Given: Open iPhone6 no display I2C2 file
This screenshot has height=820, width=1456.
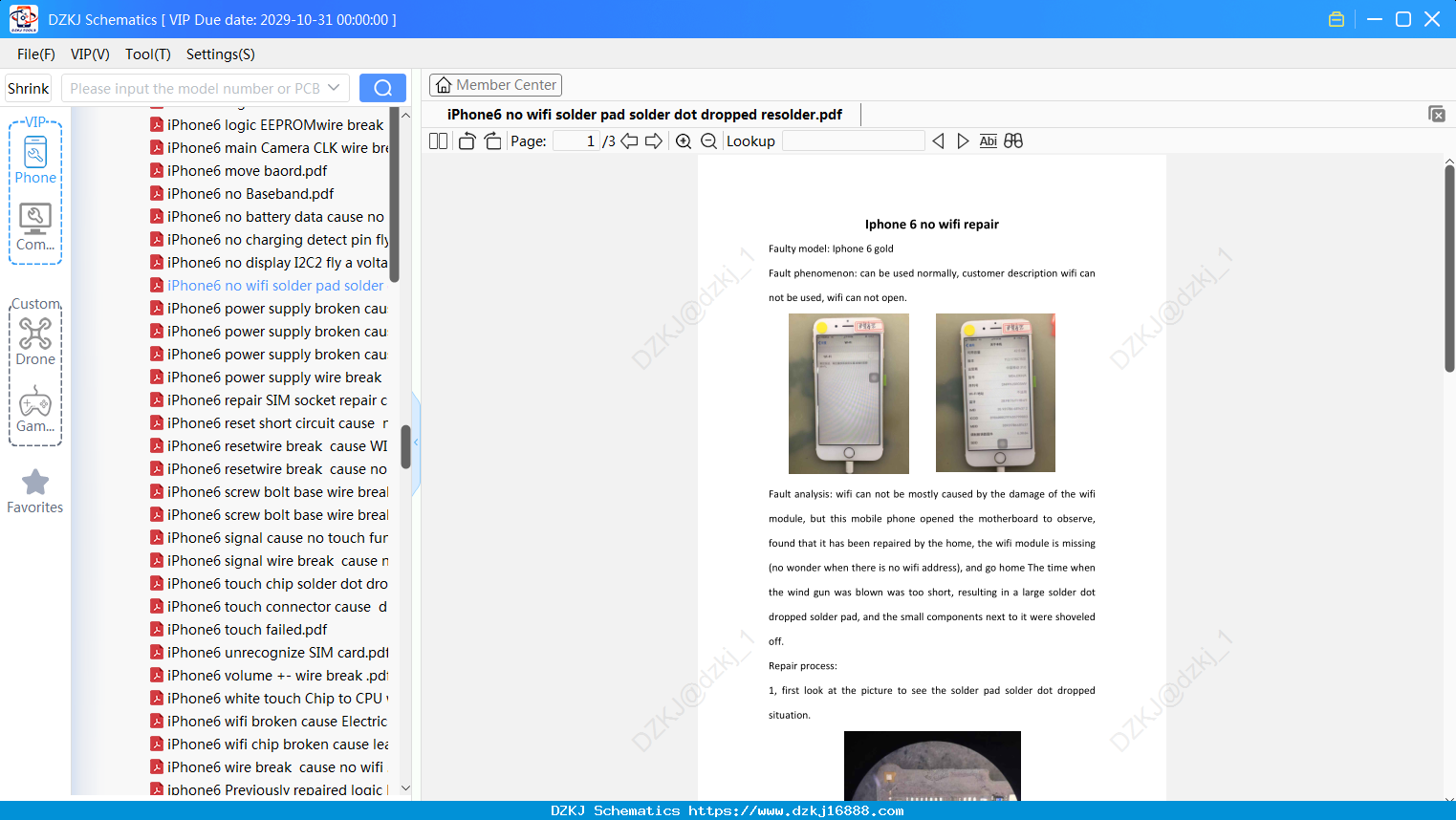Looking at the screenshot, I should point(268,263).
